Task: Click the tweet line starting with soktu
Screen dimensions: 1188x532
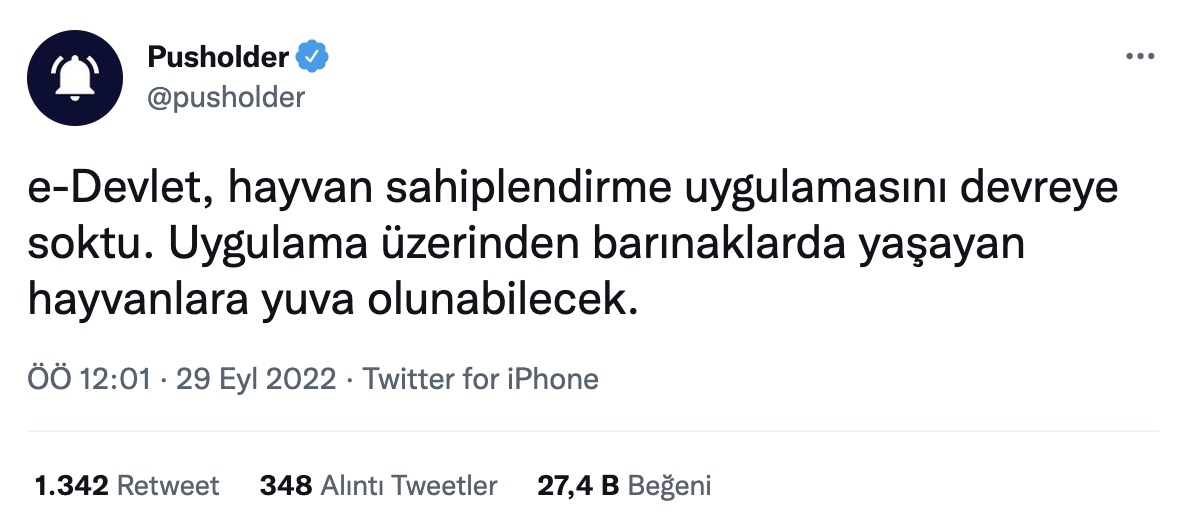Action: pos(526,245)
